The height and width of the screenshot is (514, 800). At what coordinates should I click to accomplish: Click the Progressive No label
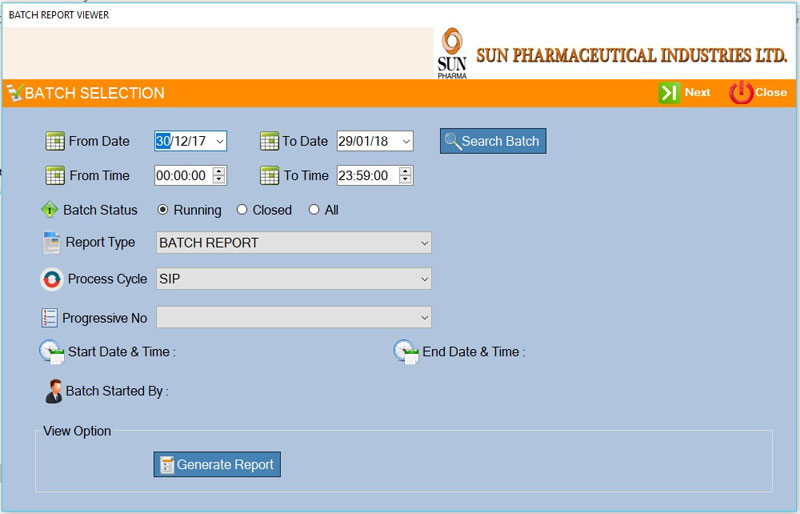pyautogui.click(x=105, y=318)
